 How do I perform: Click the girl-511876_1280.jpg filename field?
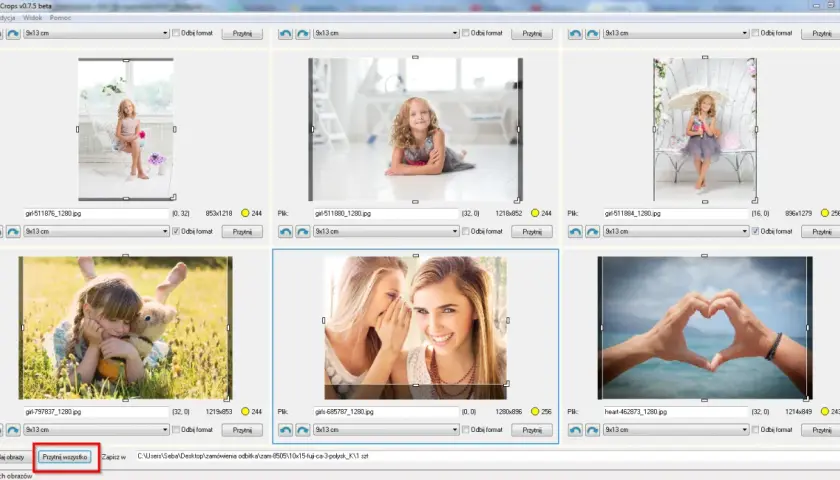[x=96, y=213]
